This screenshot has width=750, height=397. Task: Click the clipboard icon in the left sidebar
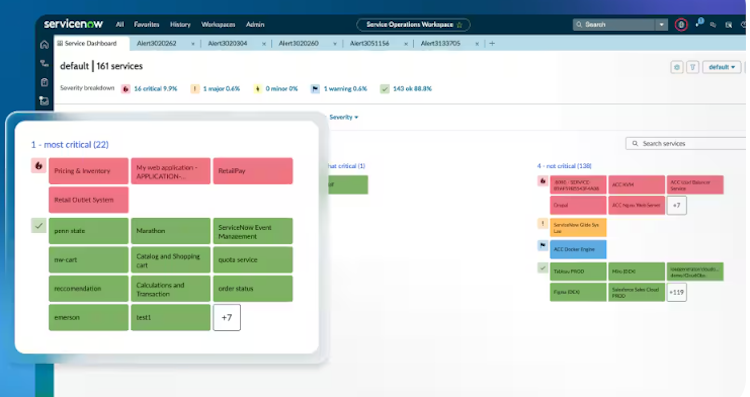click(44, 82)
